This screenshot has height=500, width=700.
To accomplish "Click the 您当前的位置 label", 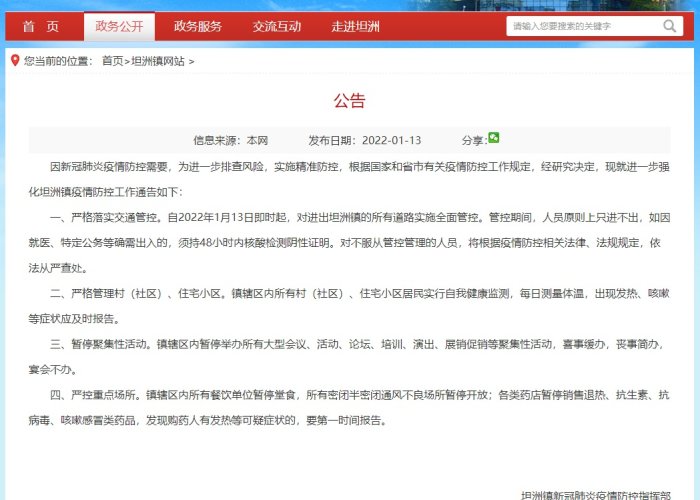I will tap(58, 61).
